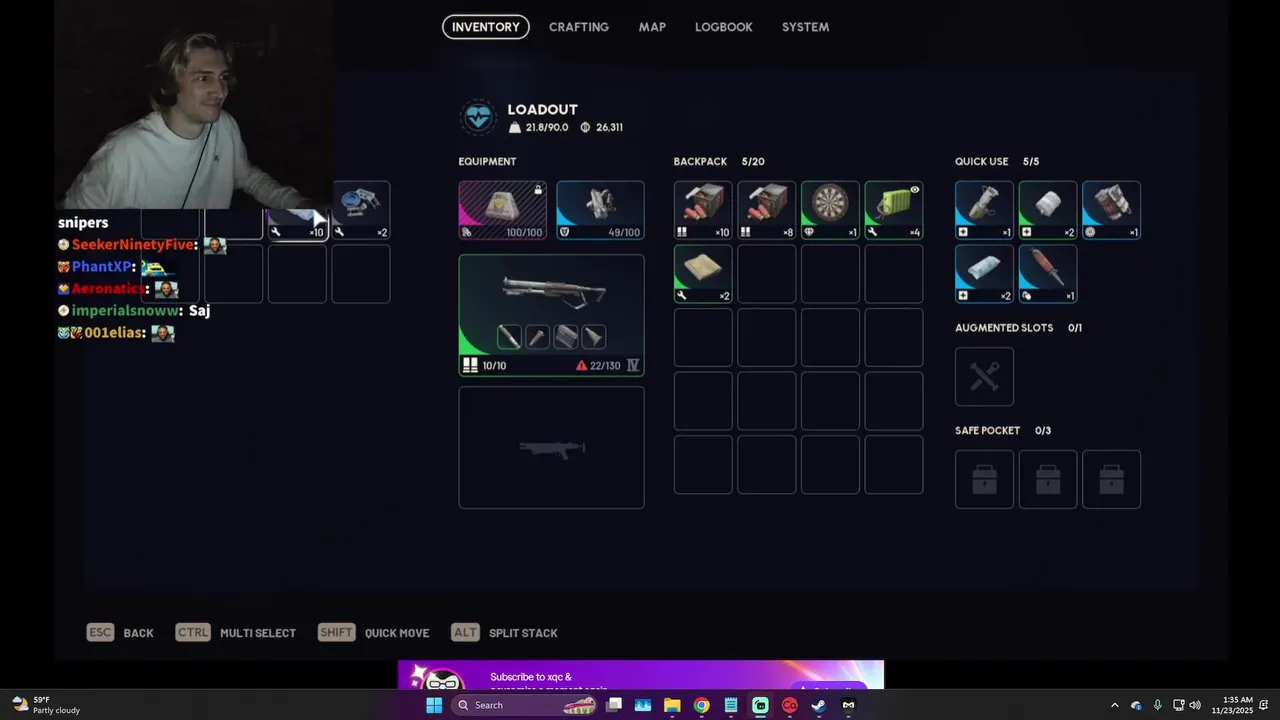
Task: Select the folded fabric item x2 in backpack
Action: [x=703, y=273]
